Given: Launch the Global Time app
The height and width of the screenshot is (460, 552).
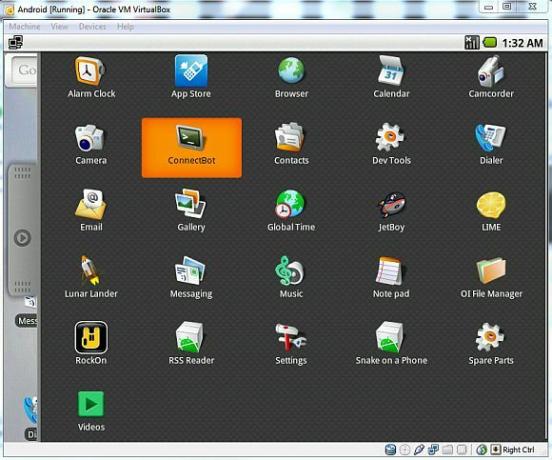Looking at the screenshot, I should (291, 210).
